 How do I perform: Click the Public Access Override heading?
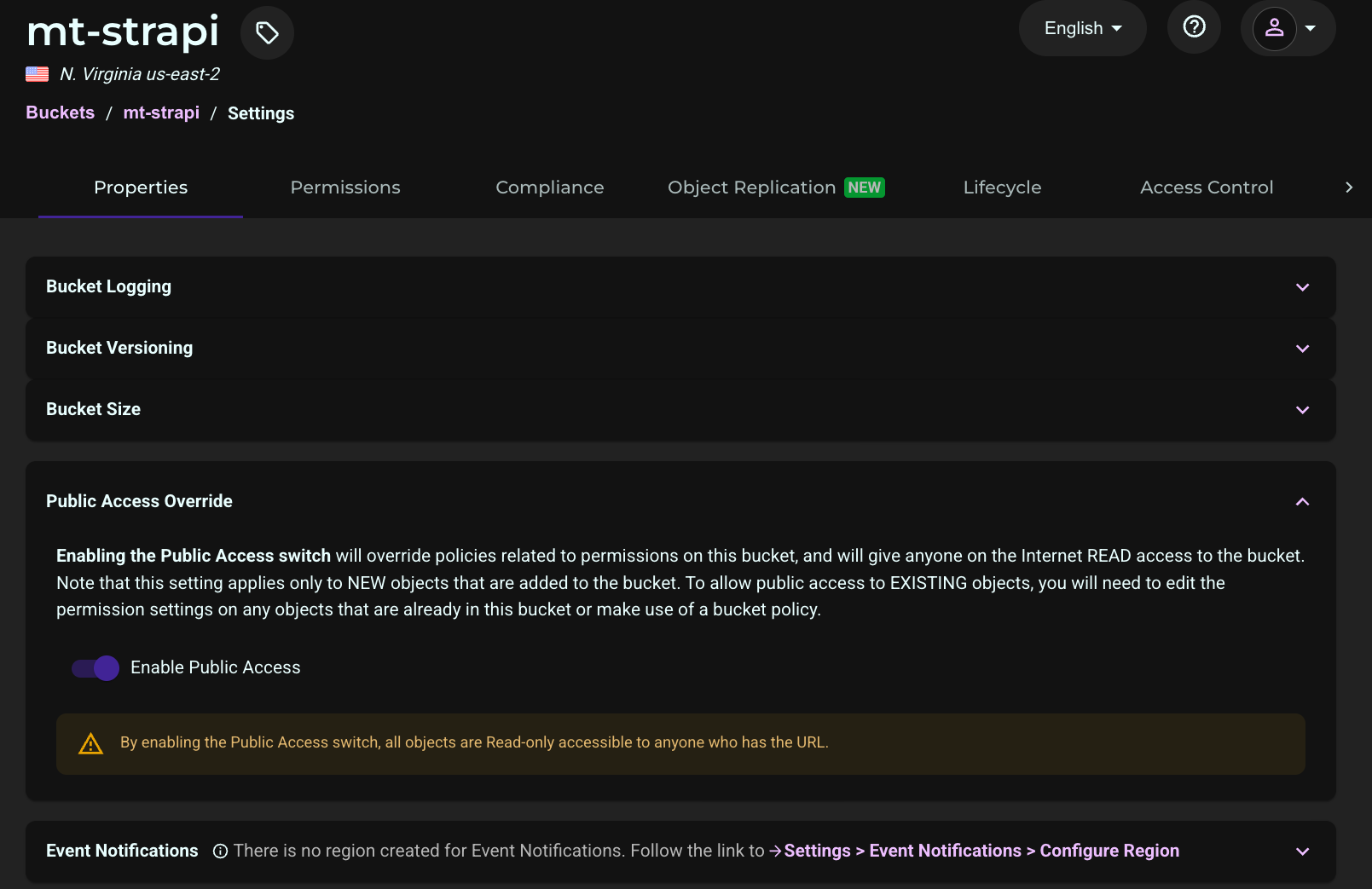(139, 502)
